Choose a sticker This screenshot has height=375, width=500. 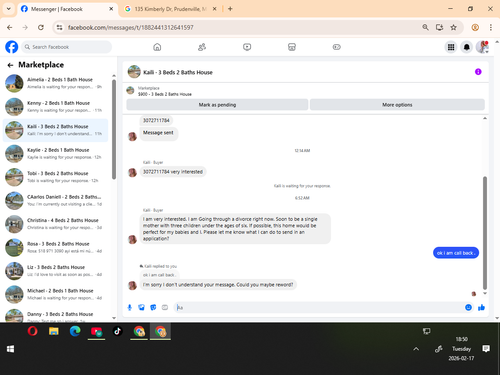153,307
